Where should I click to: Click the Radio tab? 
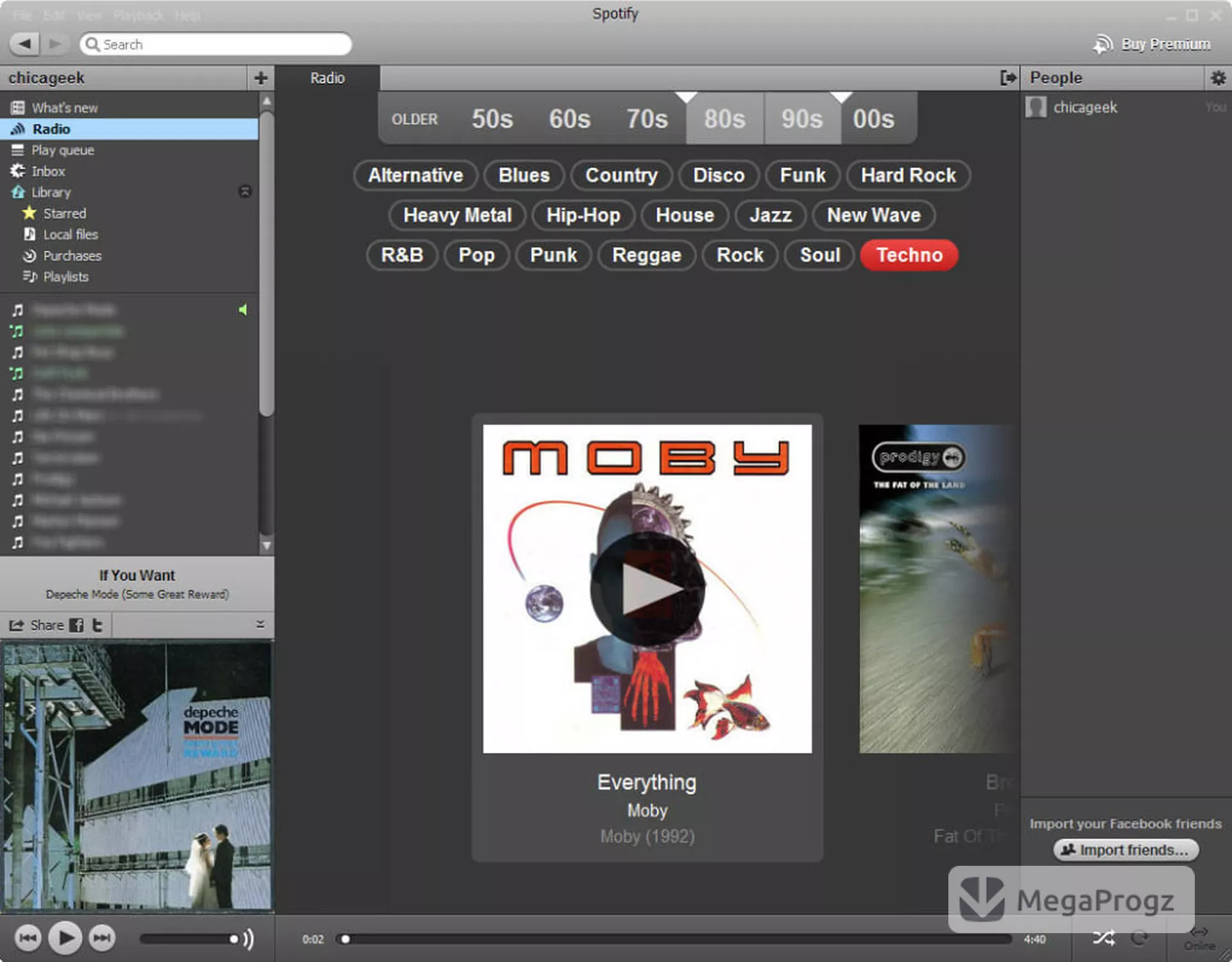point(327,78)
